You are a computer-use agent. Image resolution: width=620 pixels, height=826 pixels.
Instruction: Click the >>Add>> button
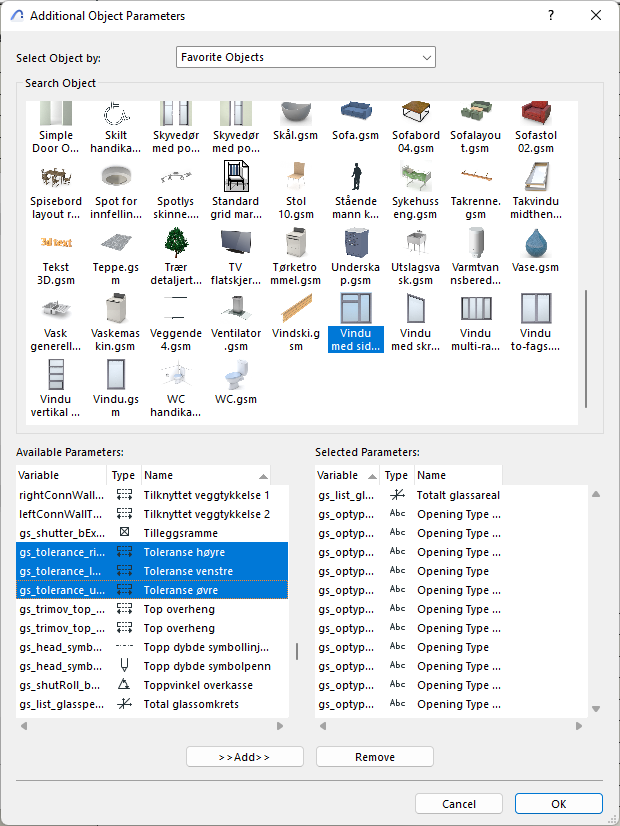point(245,757)
